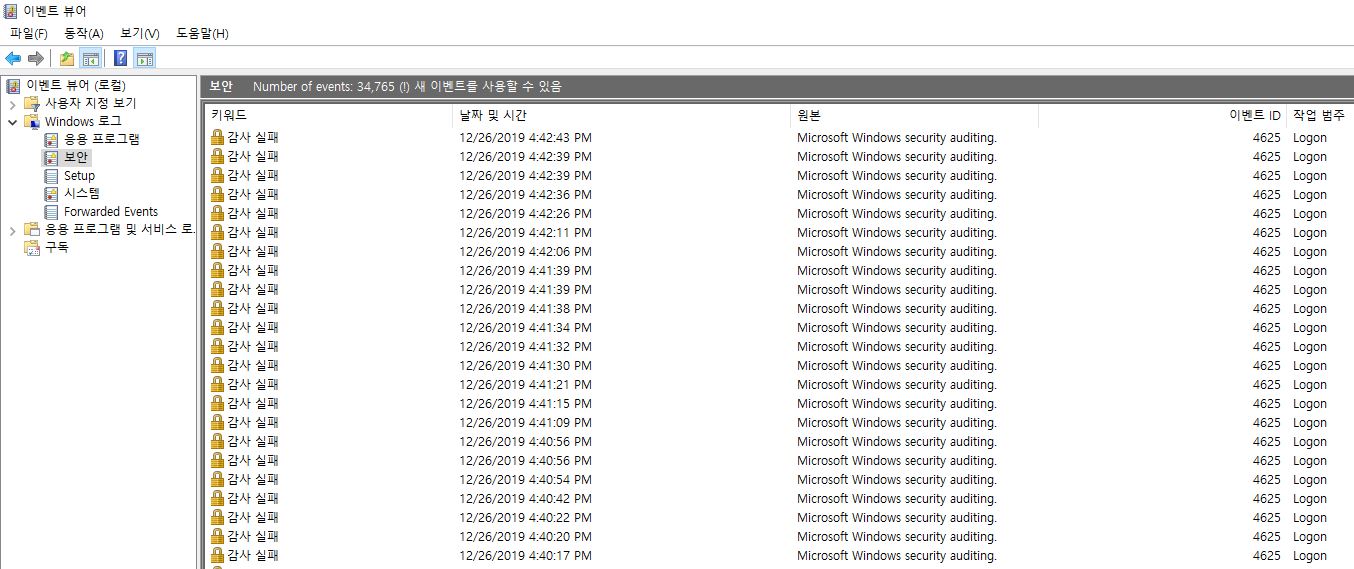This screenshot has width=1354, height=569.
Task: Select the event dated 12/26/2019 4:40:42 PM
Action: pyautogui.click(x=779, y=498)
